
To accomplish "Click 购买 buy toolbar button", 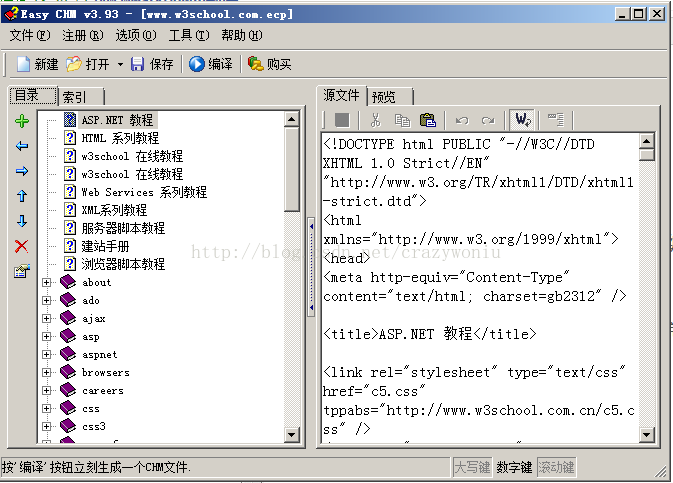I will [270, 64].
